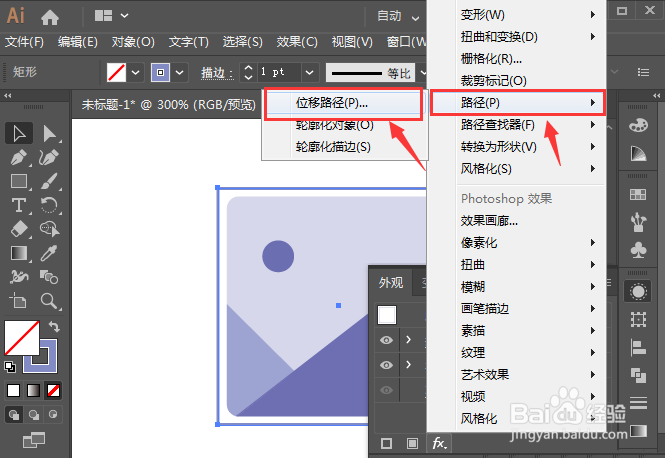Click the white swatch in Appearance panel
This screenshot has height=458, width=665.
pos(387,315)
